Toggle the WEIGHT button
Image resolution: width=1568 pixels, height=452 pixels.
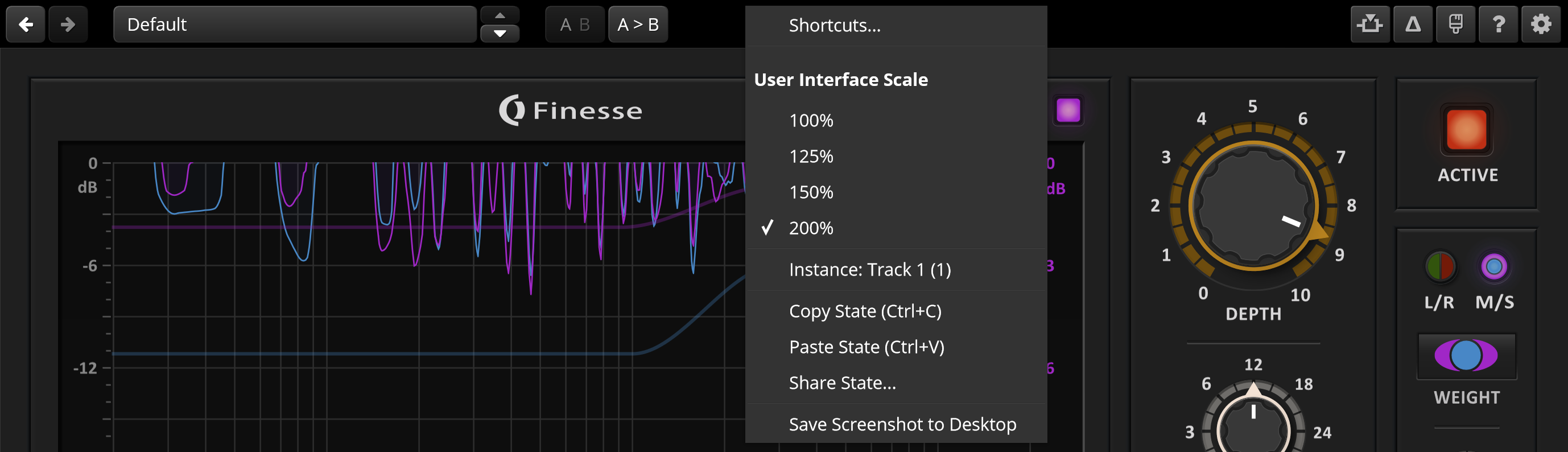point(1466,356)
